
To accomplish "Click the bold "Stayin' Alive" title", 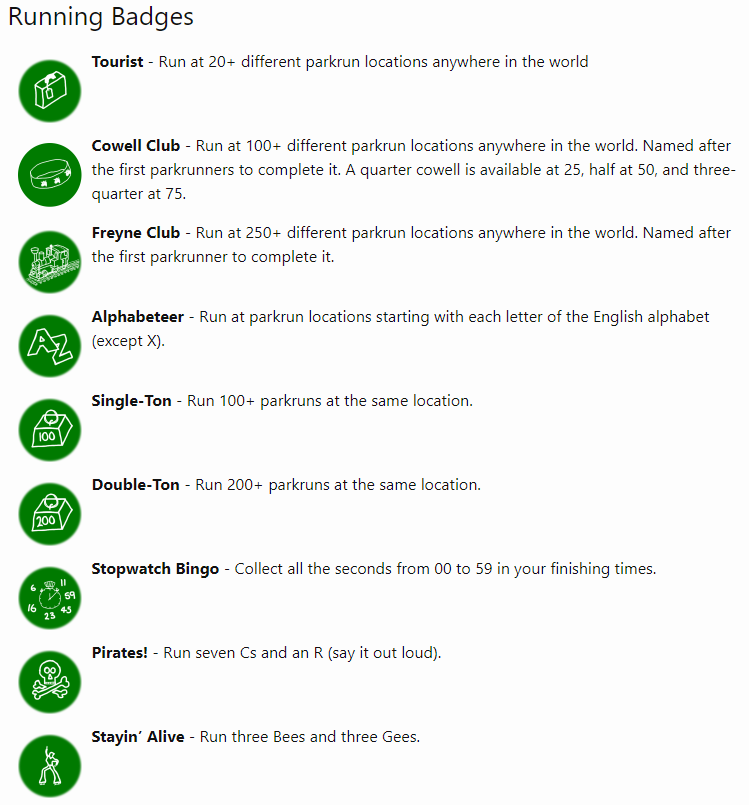I will [x=138, y=737].
